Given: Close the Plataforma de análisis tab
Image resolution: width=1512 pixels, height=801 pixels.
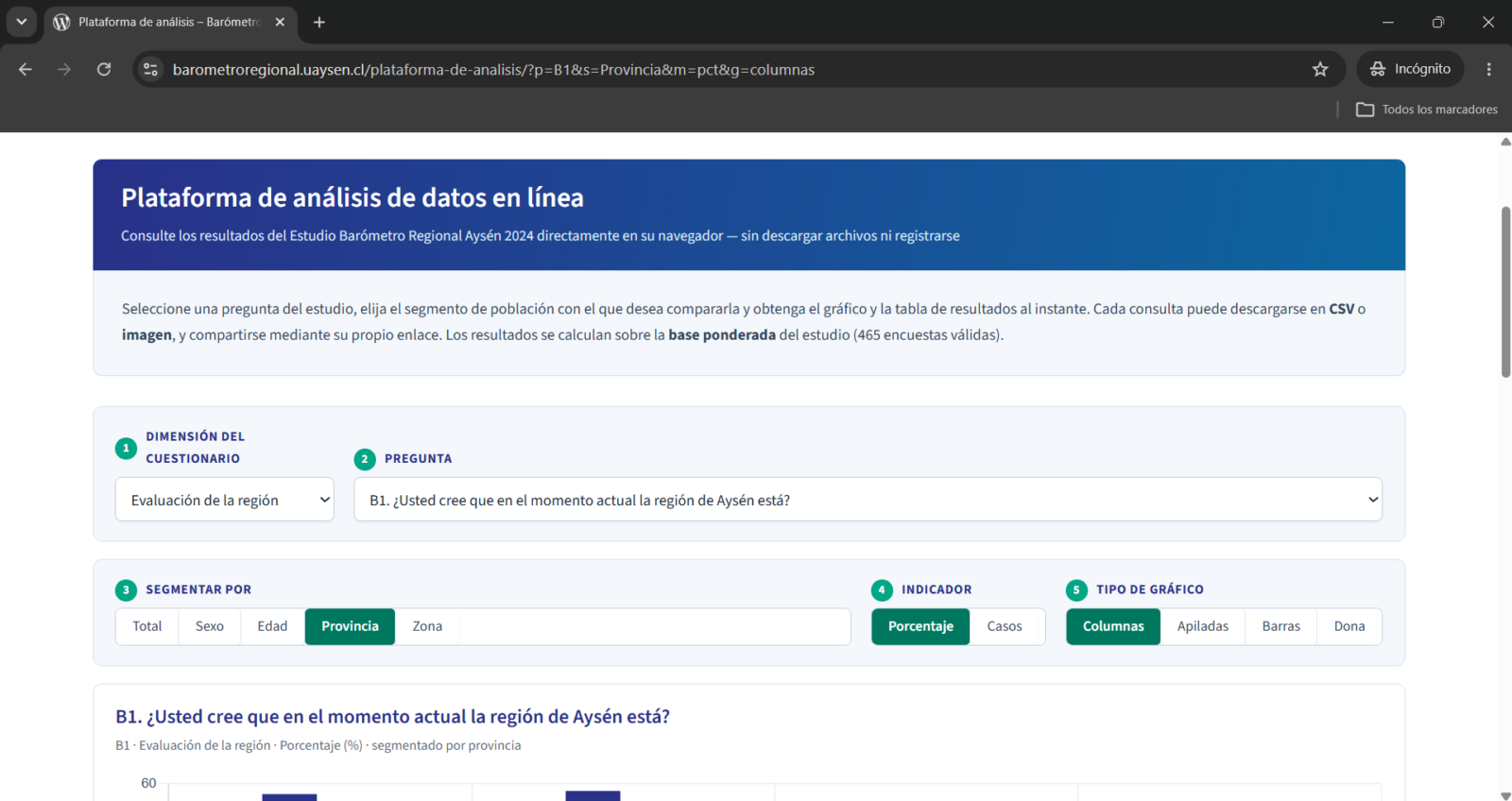Looking at the screenshot, I should click(280, 22).
